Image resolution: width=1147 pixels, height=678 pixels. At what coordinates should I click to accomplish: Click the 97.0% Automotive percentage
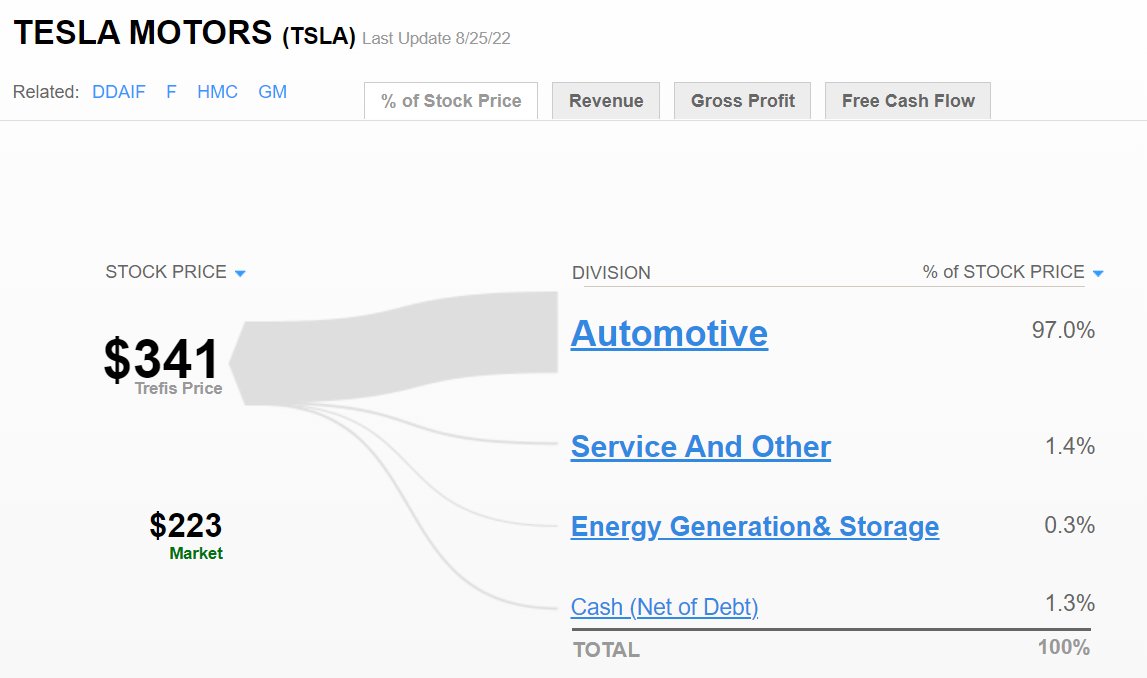pyautogui.click(x=1063, y=330)
